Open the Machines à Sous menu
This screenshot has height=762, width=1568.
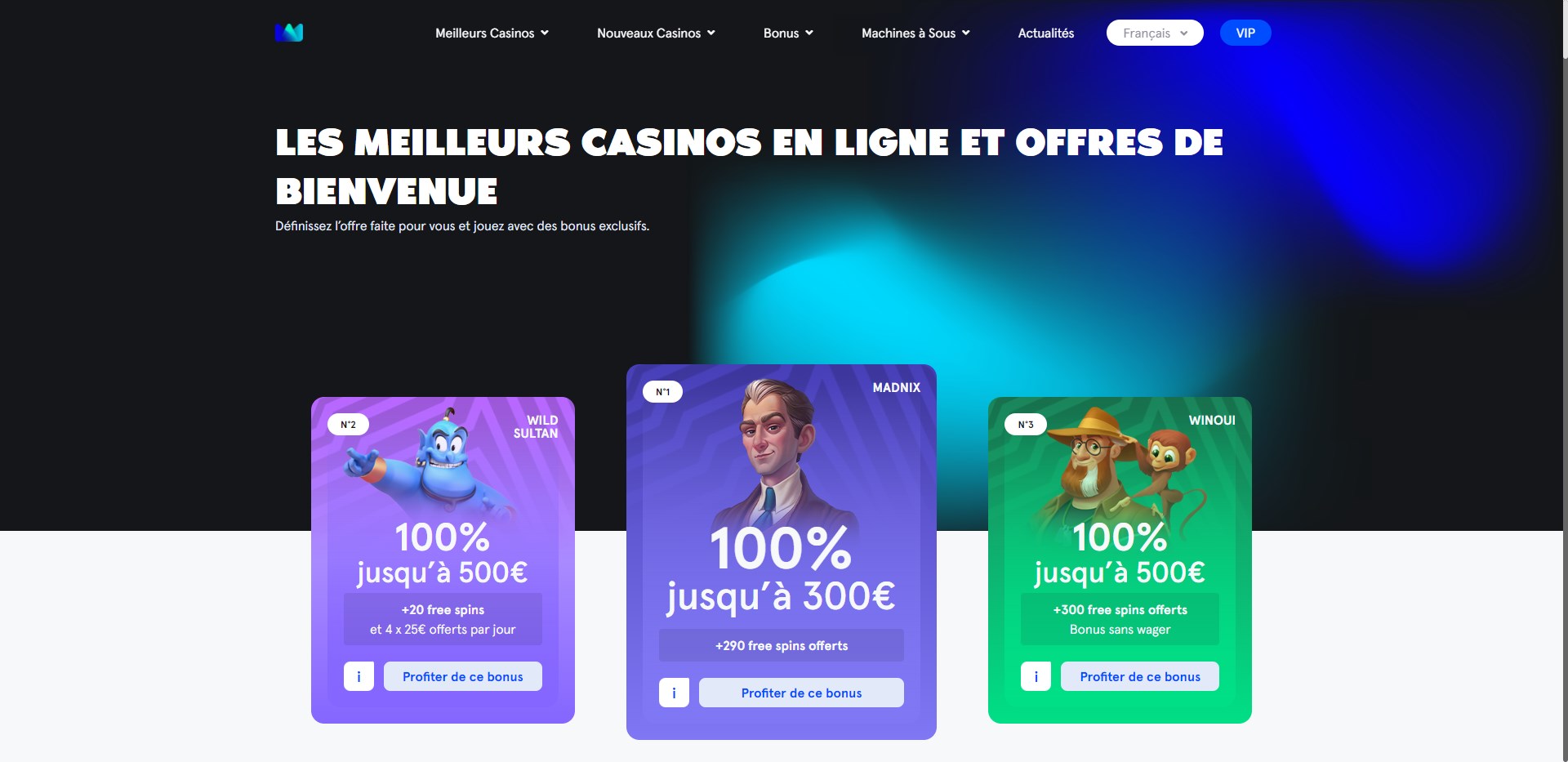[x=915, y=33]
